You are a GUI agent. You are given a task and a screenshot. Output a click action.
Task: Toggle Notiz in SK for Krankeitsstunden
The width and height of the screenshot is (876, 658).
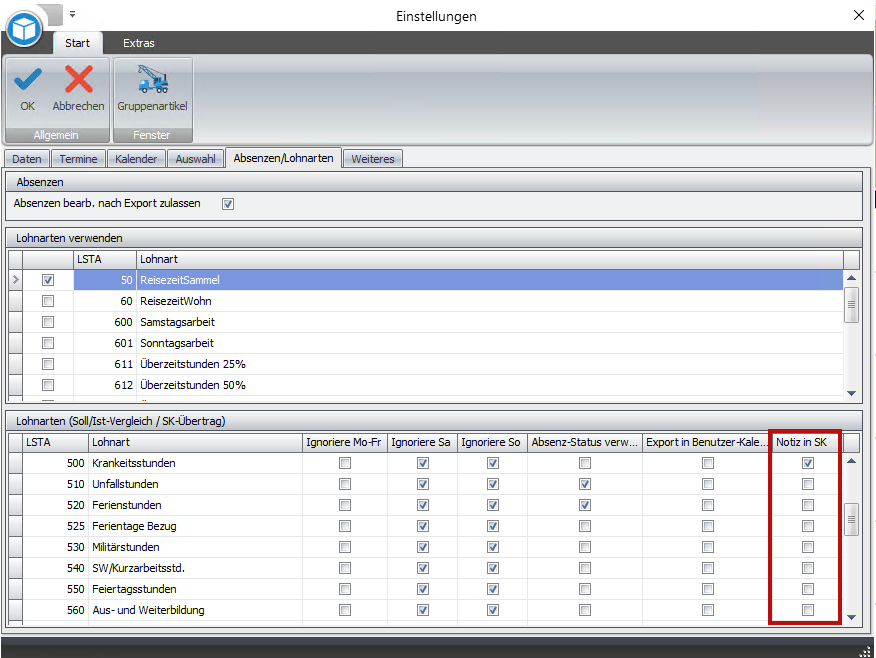[x=808, y=464]
